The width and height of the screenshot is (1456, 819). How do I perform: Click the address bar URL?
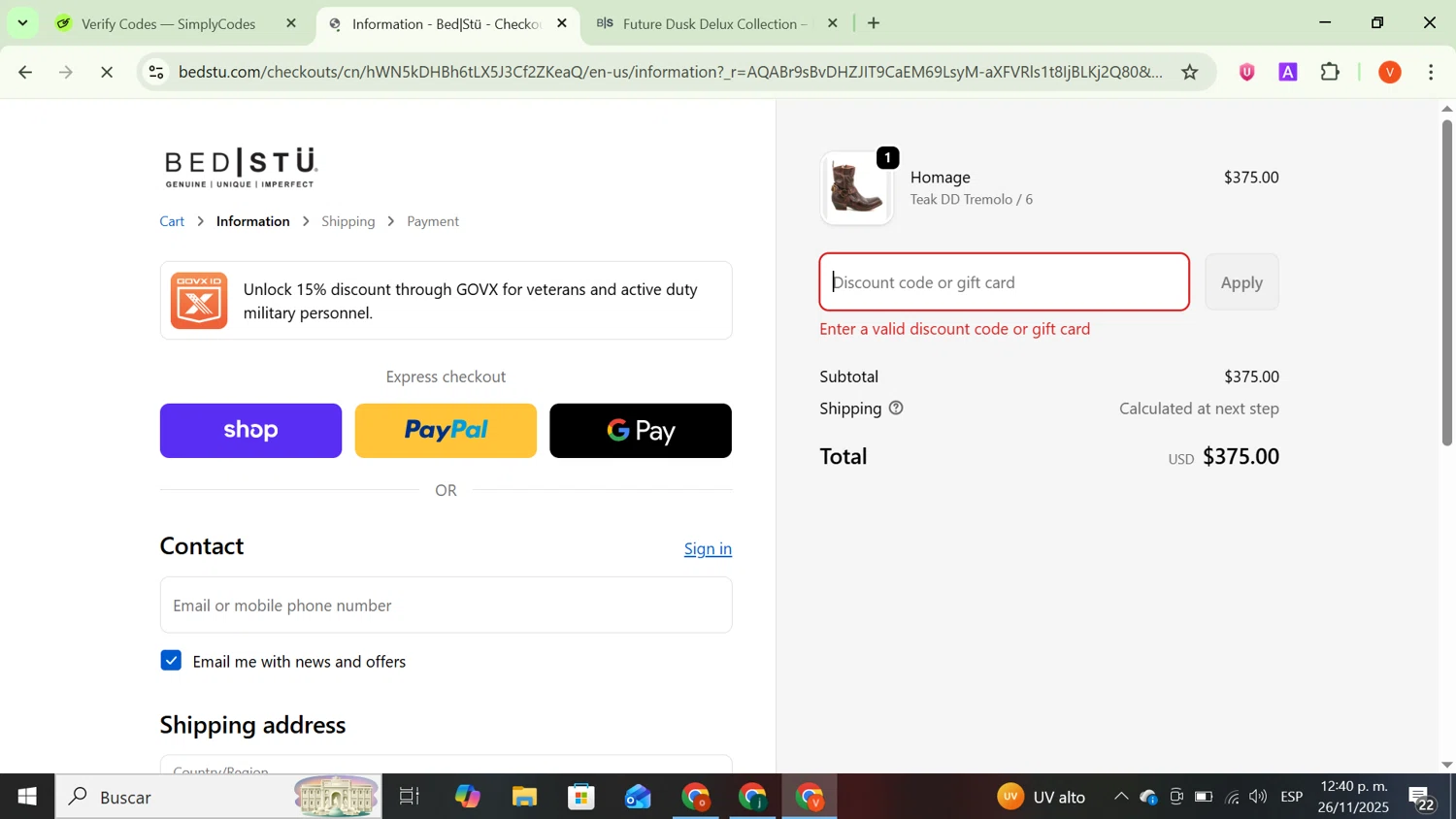(x=670, y=72)
